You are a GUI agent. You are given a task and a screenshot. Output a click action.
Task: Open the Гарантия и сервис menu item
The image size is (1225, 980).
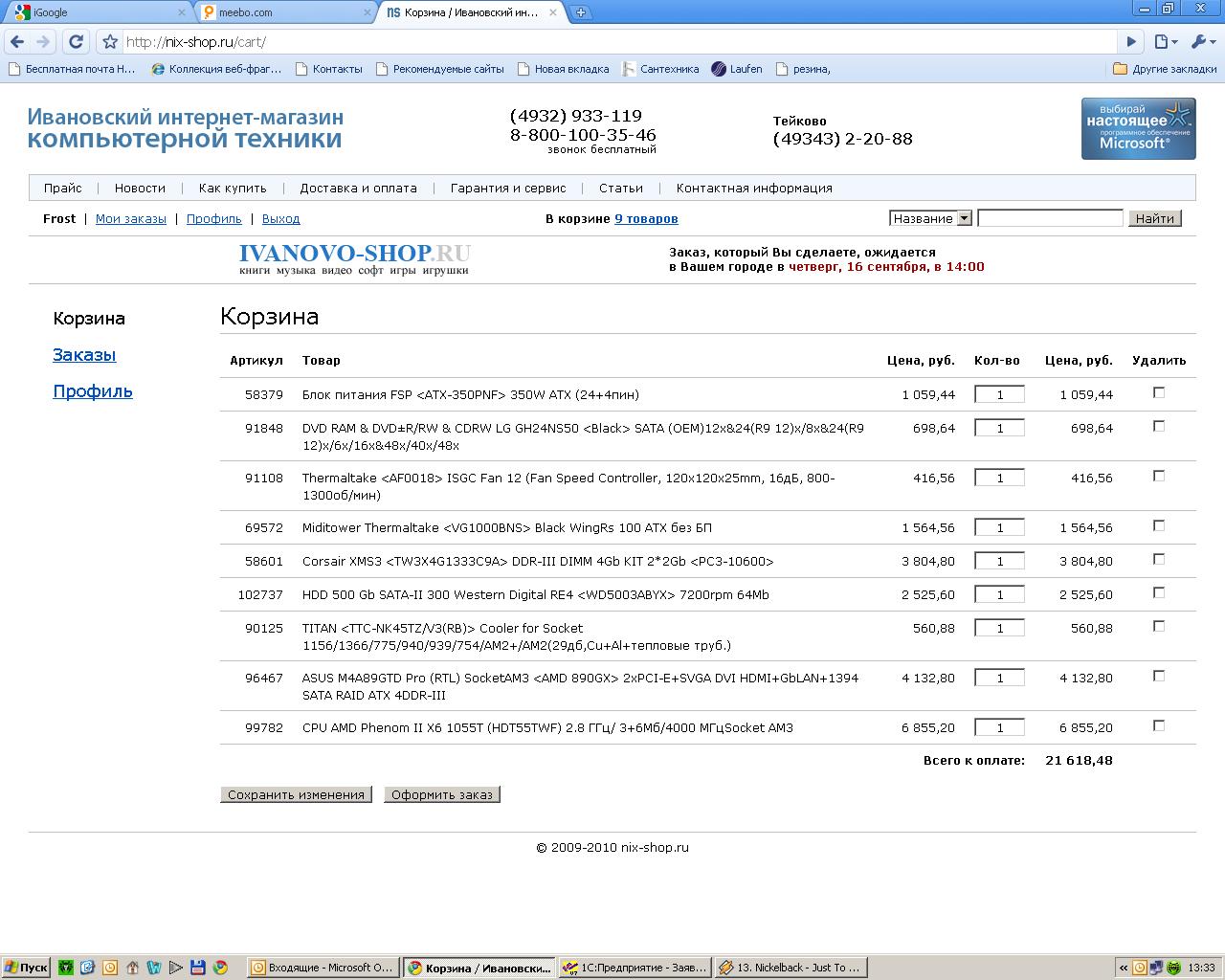click(508, 189)
